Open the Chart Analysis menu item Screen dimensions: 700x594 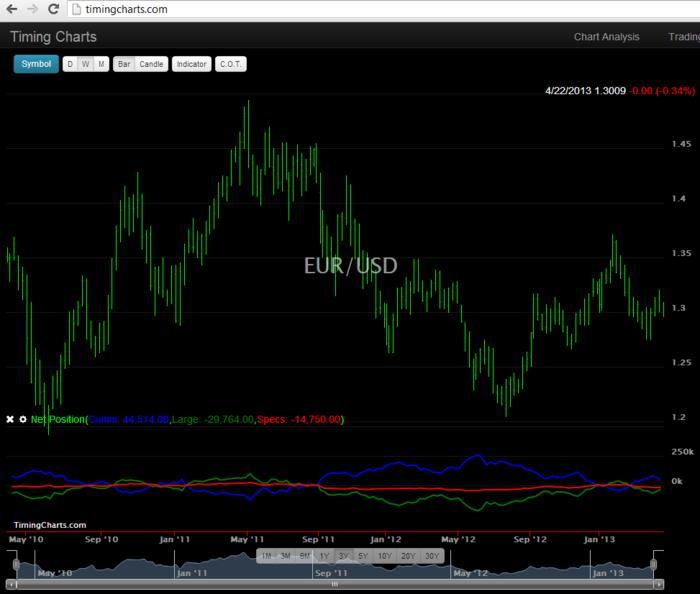click(x=606, y=37)
